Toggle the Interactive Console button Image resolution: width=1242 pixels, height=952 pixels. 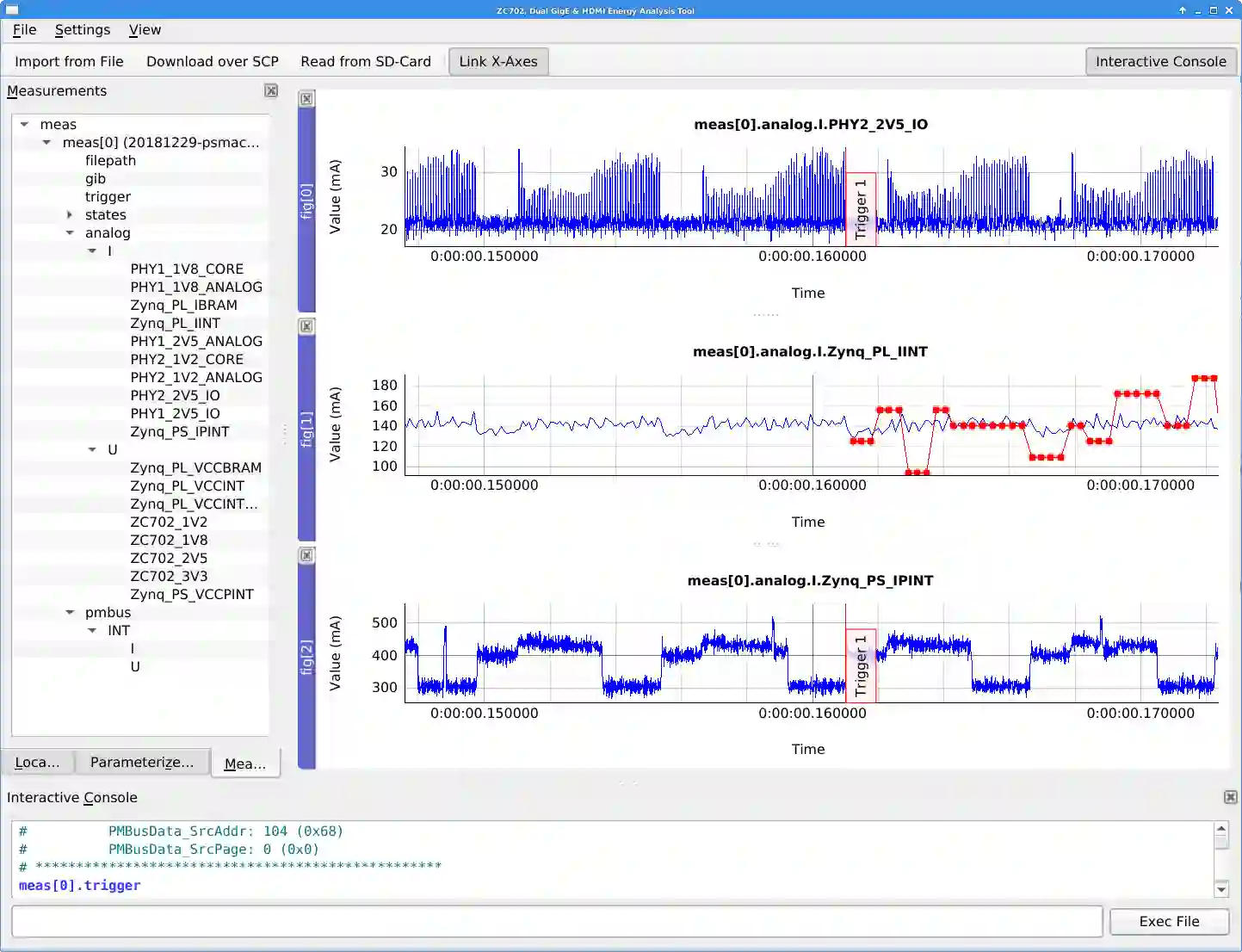tap(1160, 62)
